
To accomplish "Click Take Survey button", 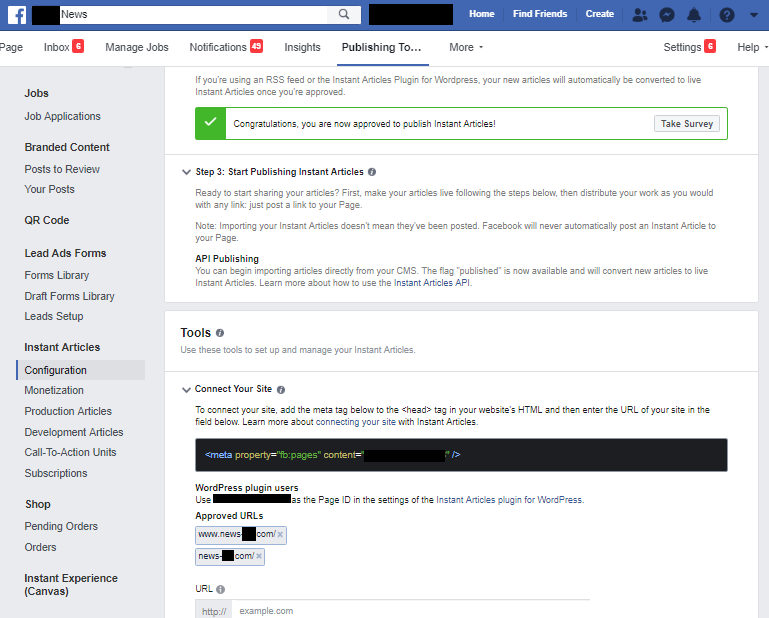I will point(687,124).
